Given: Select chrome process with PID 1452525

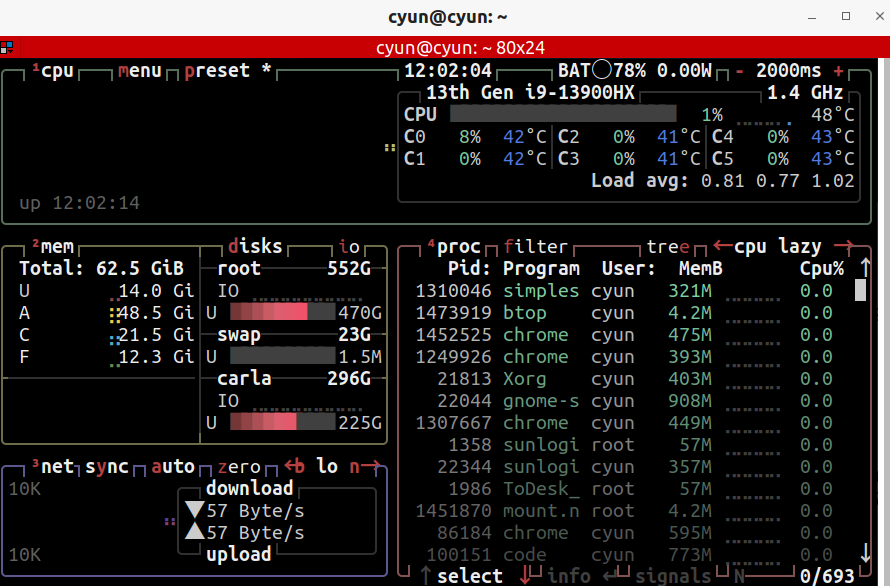Looking at the screenshot, I should (624, 335).
